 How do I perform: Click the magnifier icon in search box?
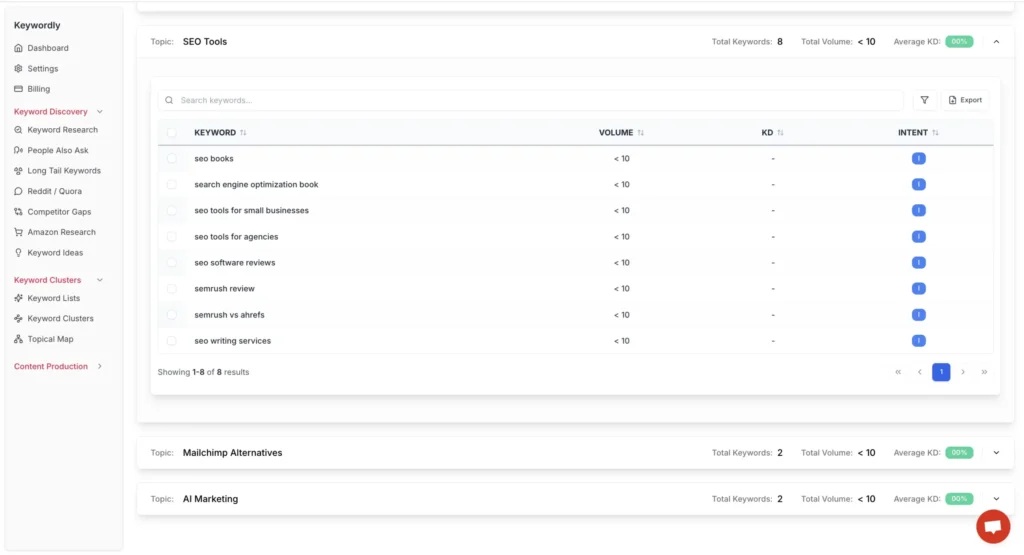[169, 100]
